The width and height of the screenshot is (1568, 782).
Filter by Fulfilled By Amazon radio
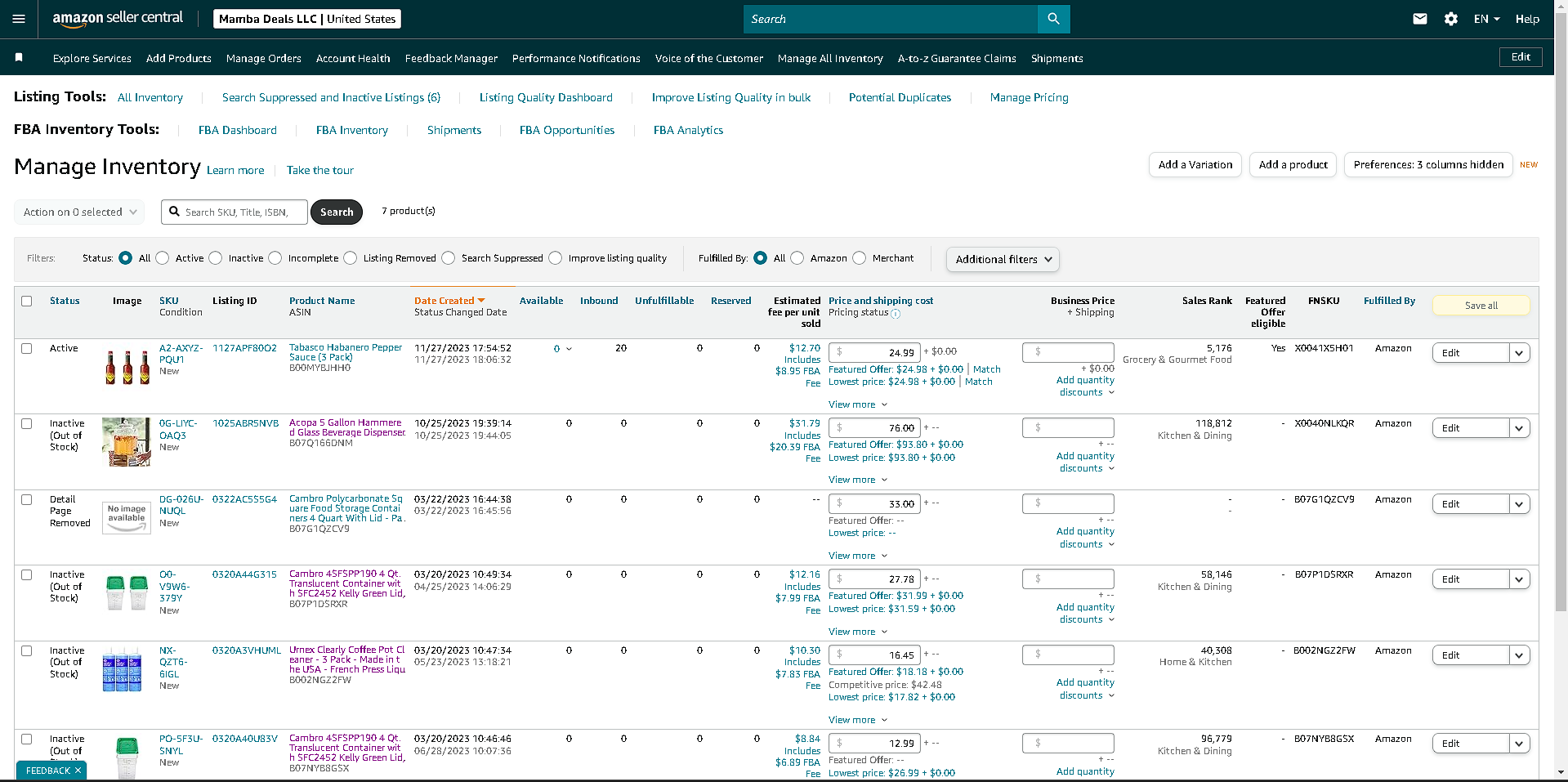pos(797,258)
